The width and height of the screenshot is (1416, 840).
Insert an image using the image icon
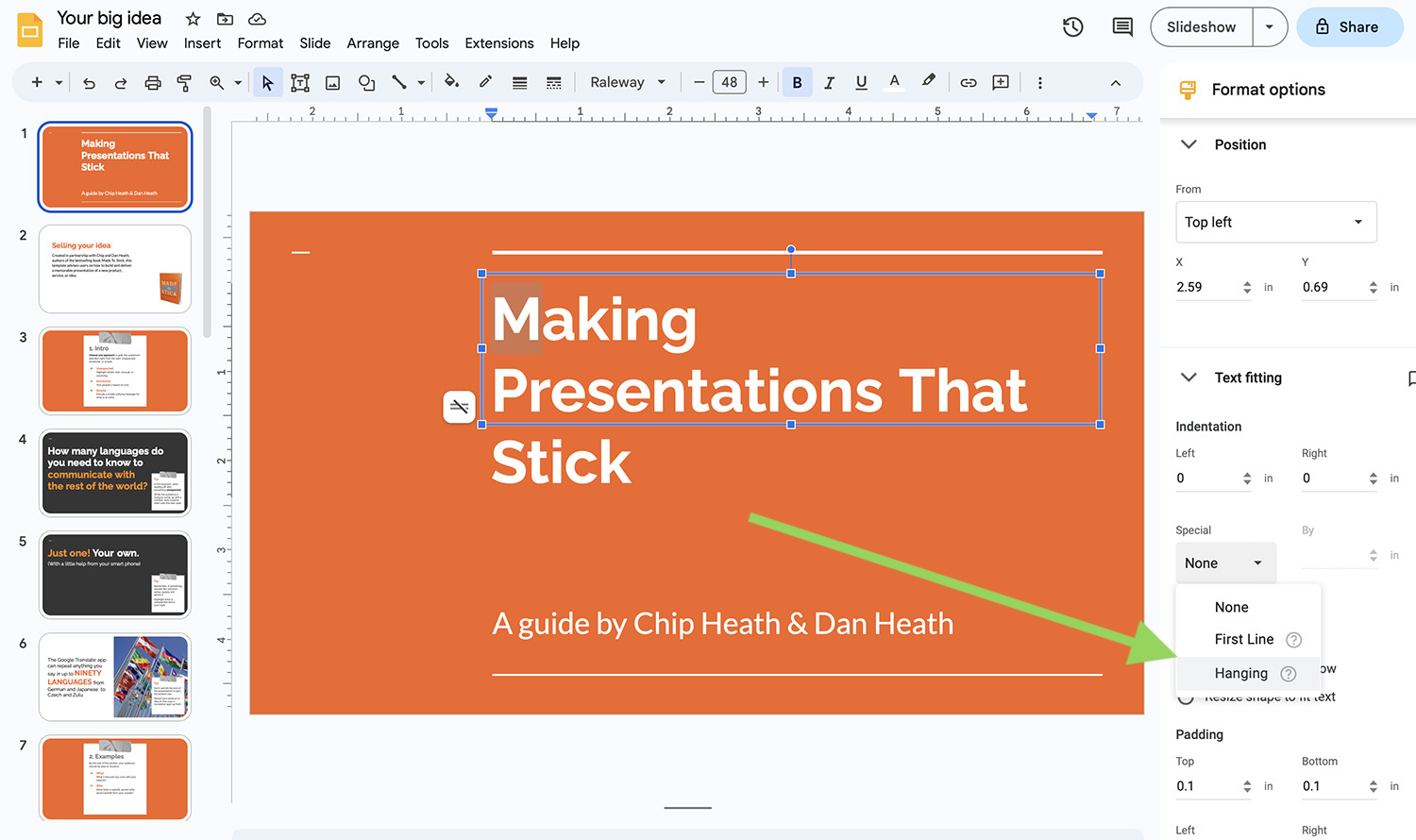tap(332, 82)
